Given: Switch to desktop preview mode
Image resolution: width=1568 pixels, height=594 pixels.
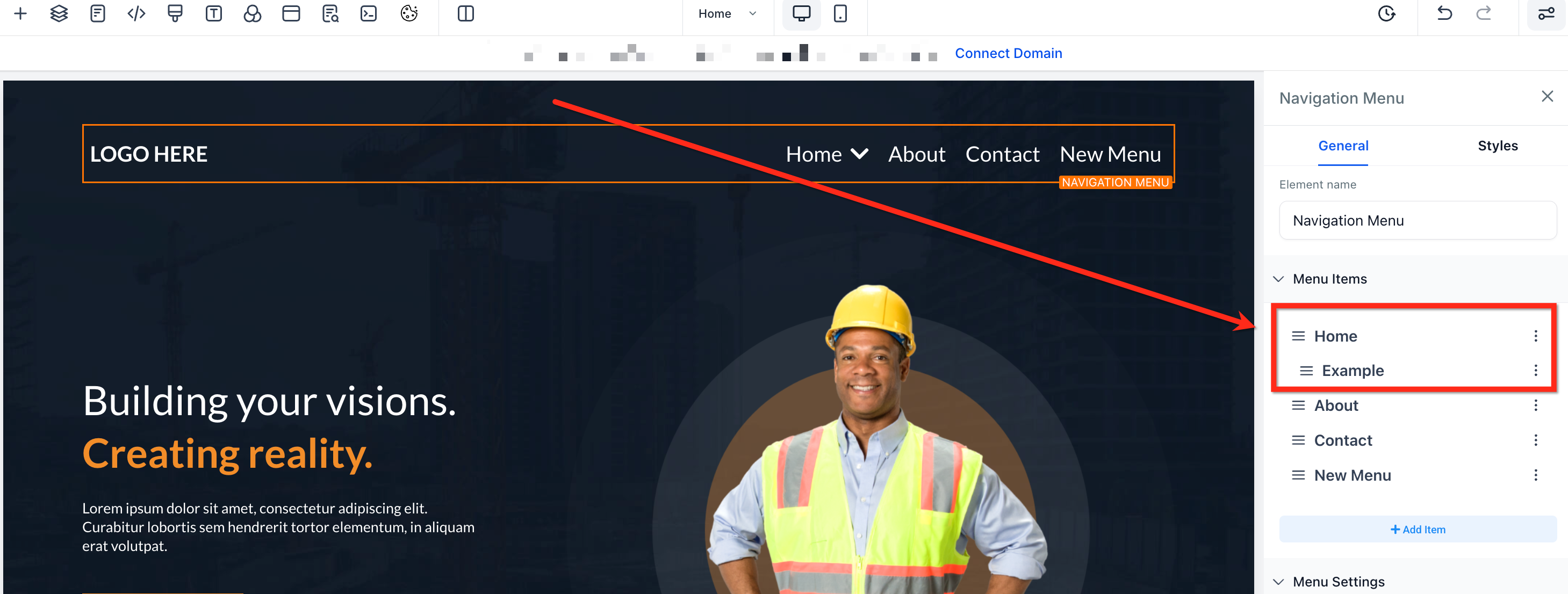Looking at the screenshot, I should 801,13.
